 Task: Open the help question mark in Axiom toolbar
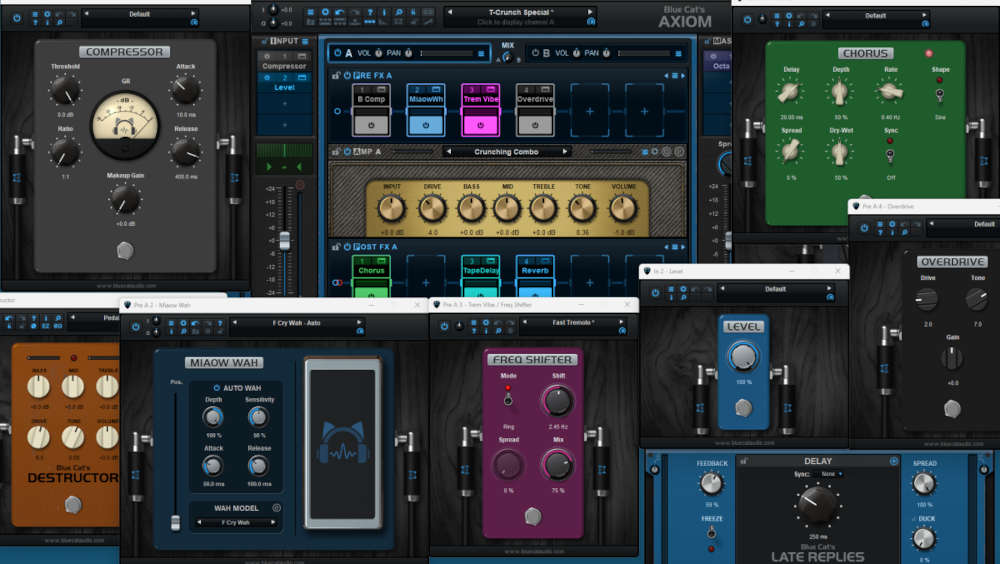(371, 12)
